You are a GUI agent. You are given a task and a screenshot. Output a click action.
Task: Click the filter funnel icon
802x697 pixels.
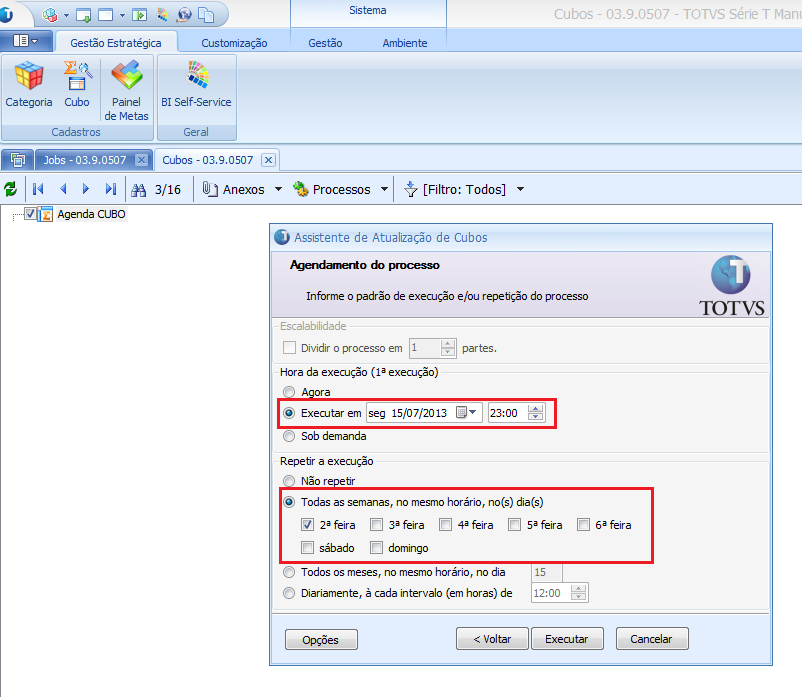click(x=410, y=189)
